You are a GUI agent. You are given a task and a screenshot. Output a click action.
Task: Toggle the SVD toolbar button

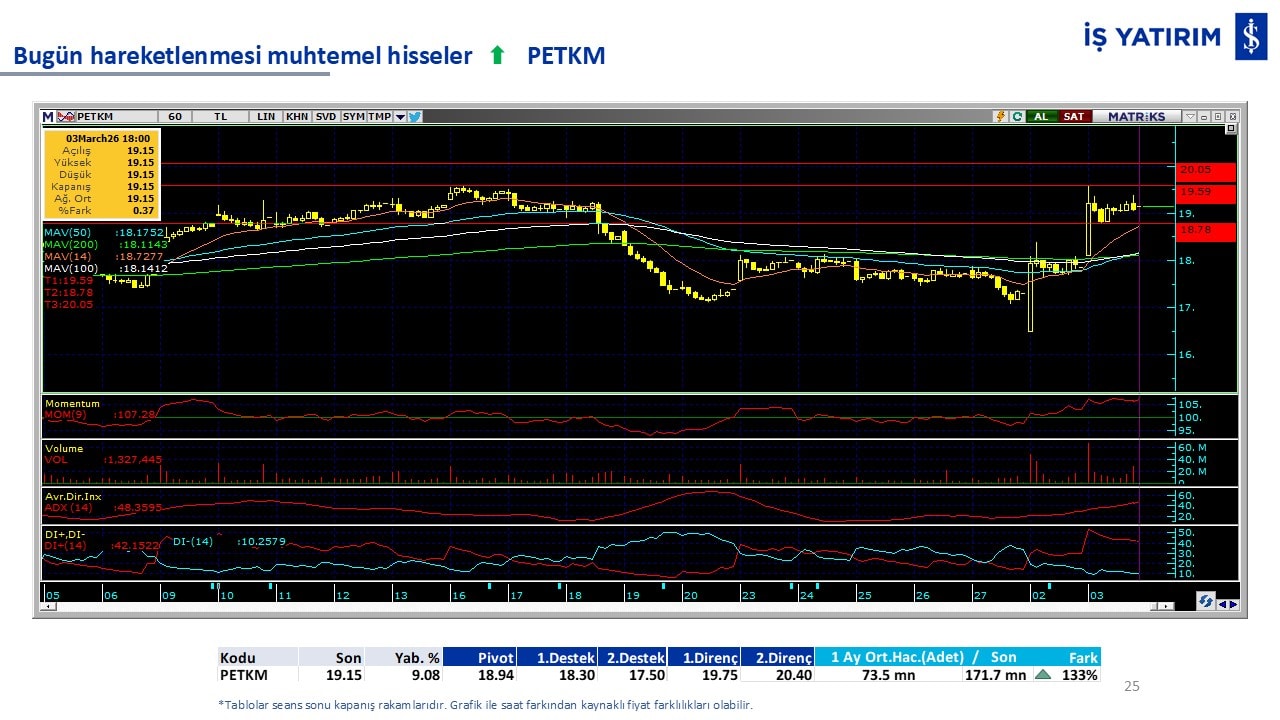(326, 116)
